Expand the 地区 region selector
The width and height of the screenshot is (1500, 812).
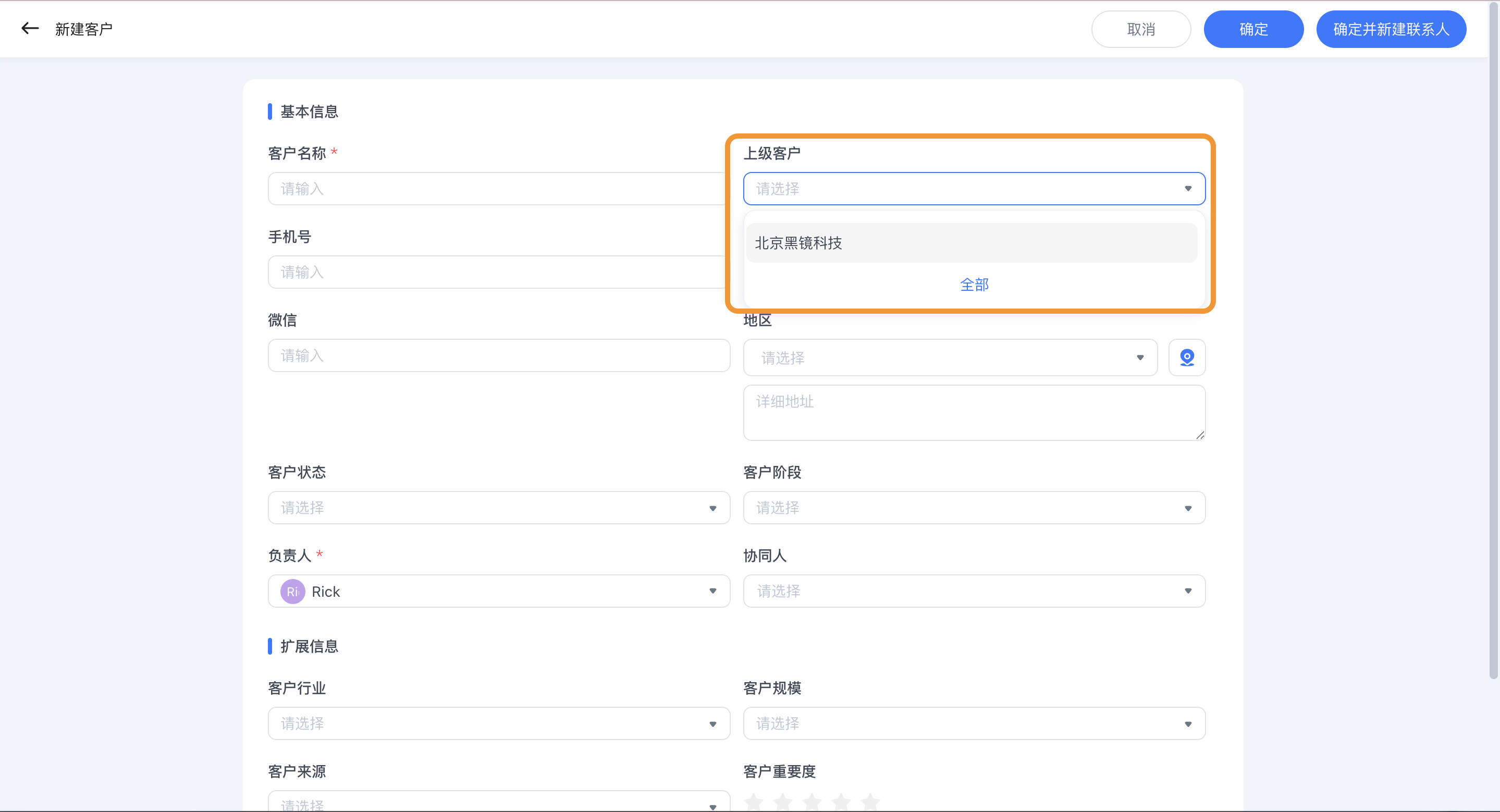tap(950, 357)
